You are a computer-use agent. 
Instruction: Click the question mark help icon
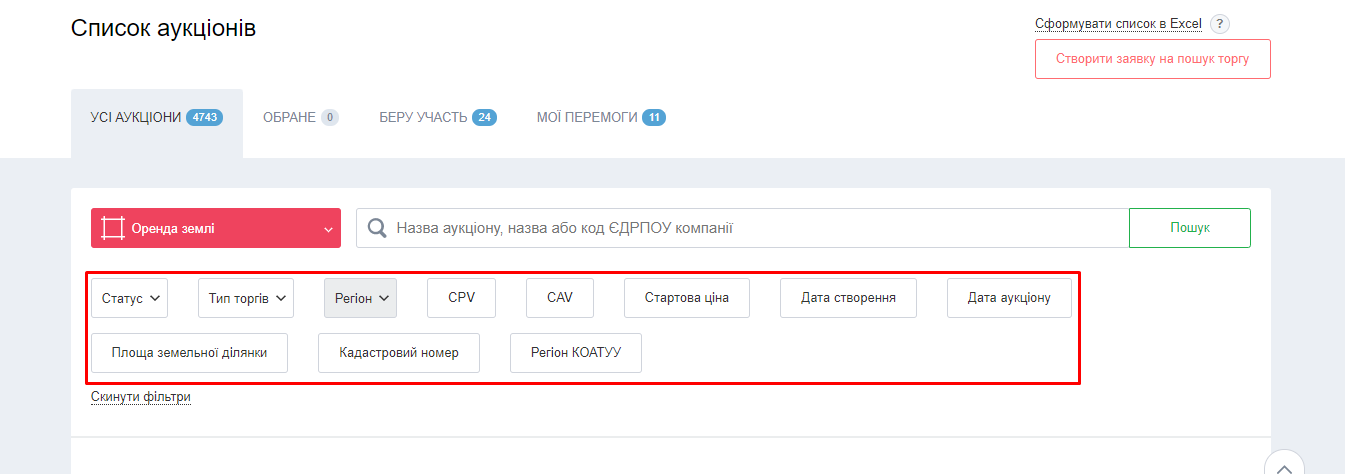1219,24
